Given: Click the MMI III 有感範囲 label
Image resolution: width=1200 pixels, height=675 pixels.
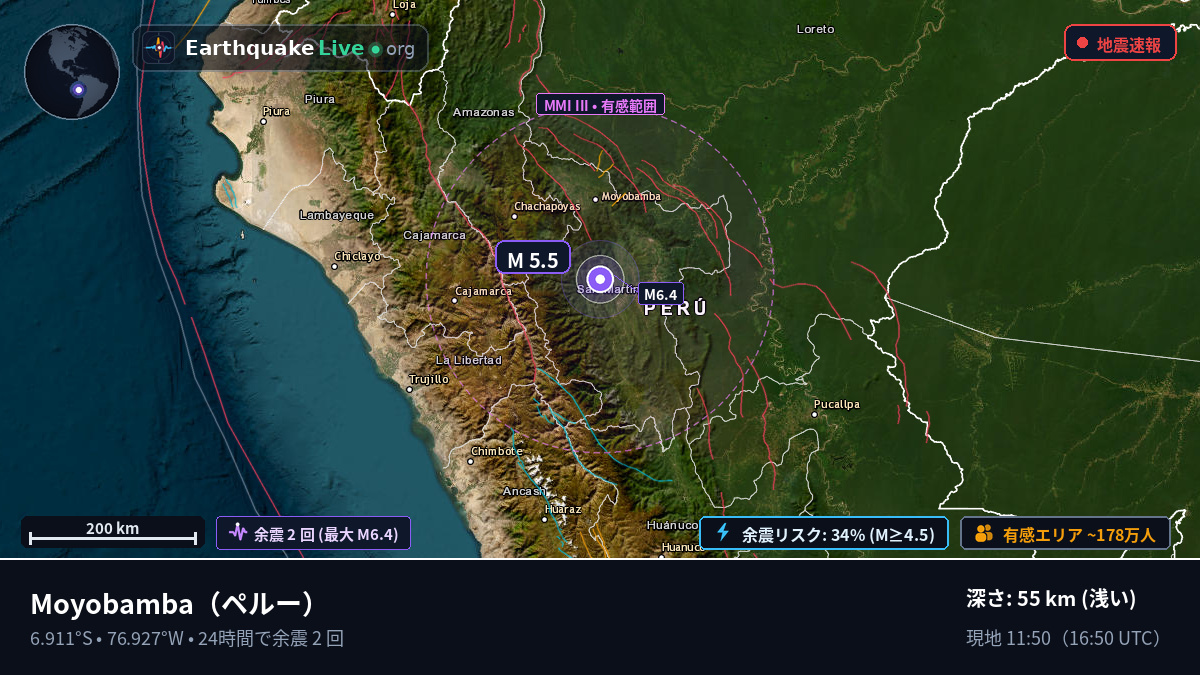Looking at the screenshot, I should point(600,105).
